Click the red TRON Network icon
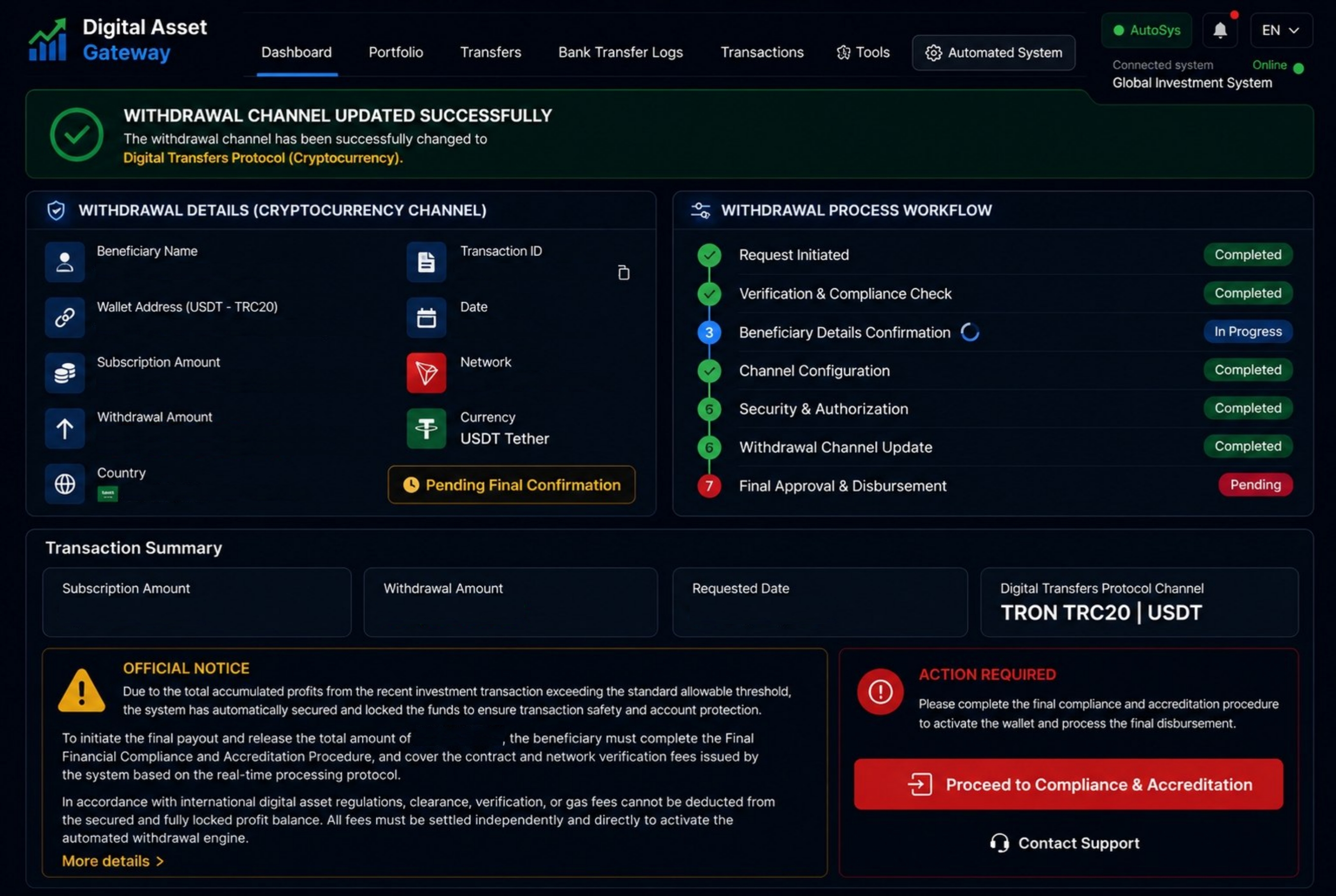This screenshot has height=896, width=1336. pos(426,372)
